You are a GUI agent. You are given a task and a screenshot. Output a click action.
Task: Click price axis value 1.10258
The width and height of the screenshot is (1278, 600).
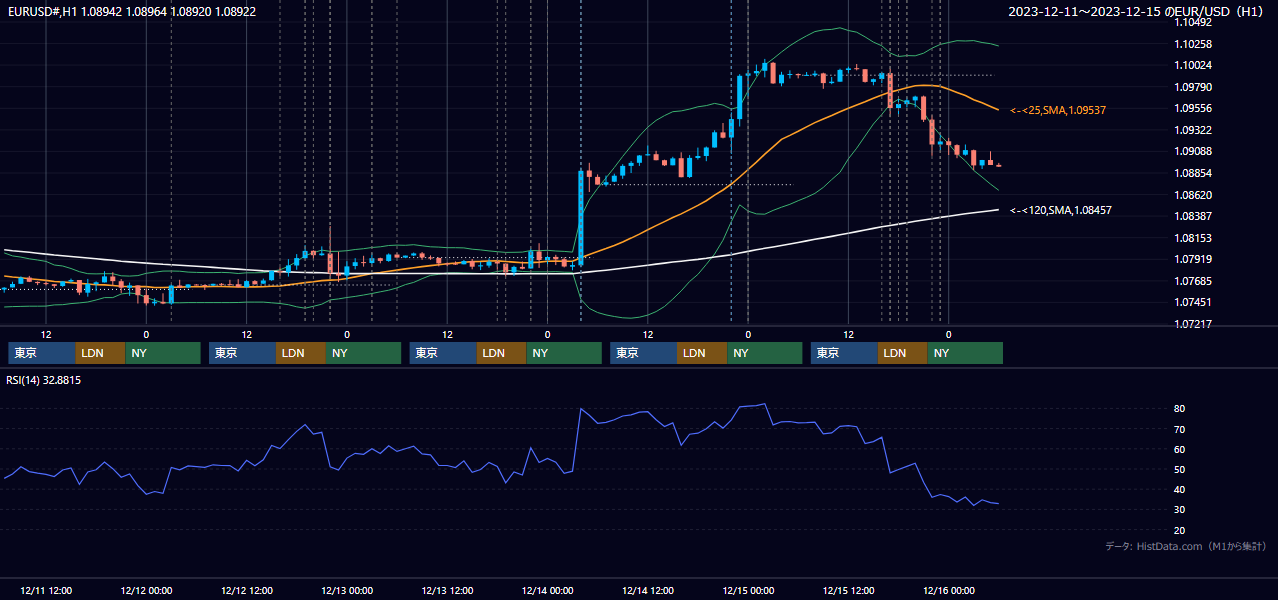[1194, 44]
